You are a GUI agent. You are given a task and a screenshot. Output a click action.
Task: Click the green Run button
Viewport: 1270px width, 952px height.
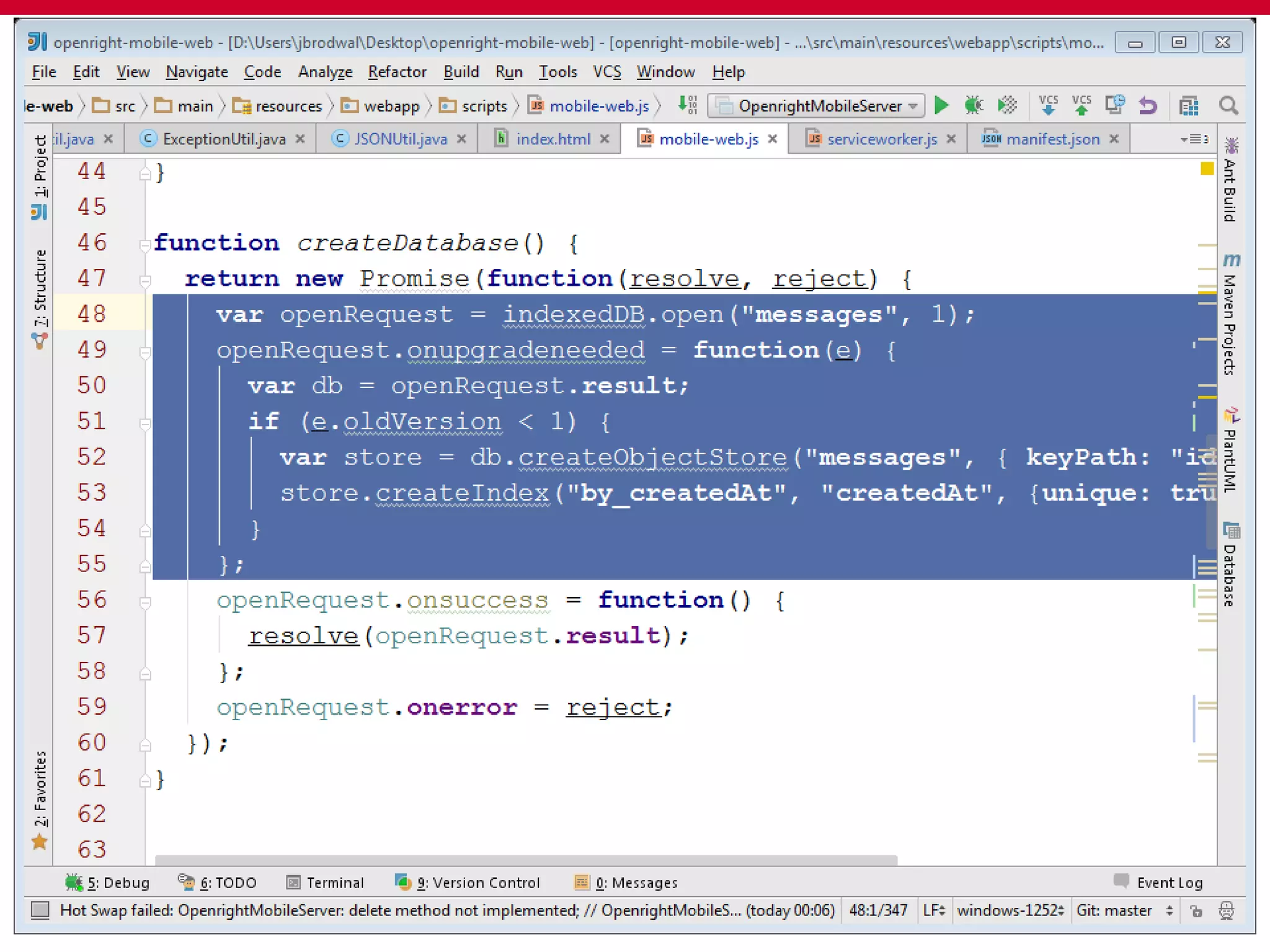pyautogui.click(x=941, y=106)
